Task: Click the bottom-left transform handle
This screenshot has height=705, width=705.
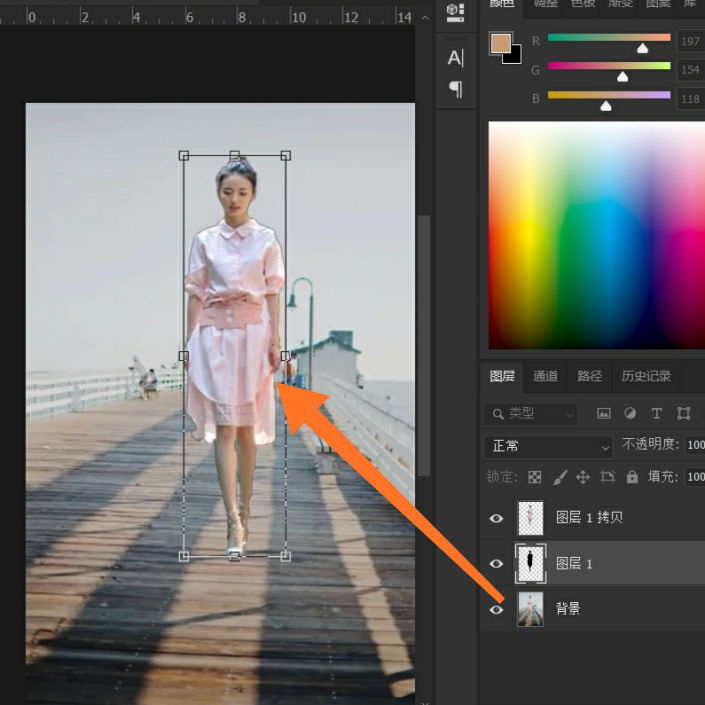Action: [183, 557]
